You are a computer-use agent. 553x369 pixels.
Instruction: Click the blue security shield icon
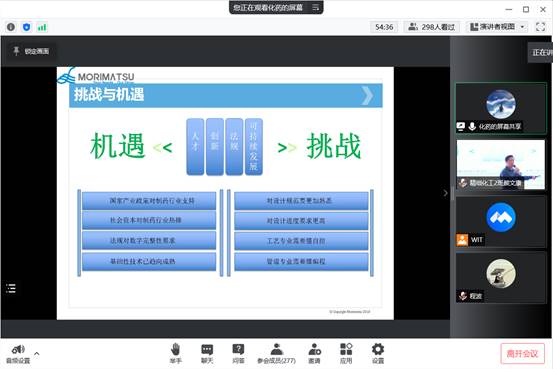[26, 27]
